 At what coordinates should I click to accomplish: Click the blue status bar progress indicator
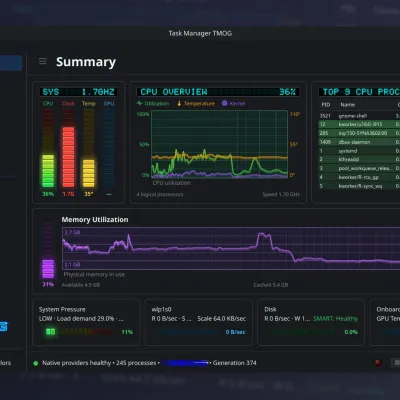[x=185, y=363]
